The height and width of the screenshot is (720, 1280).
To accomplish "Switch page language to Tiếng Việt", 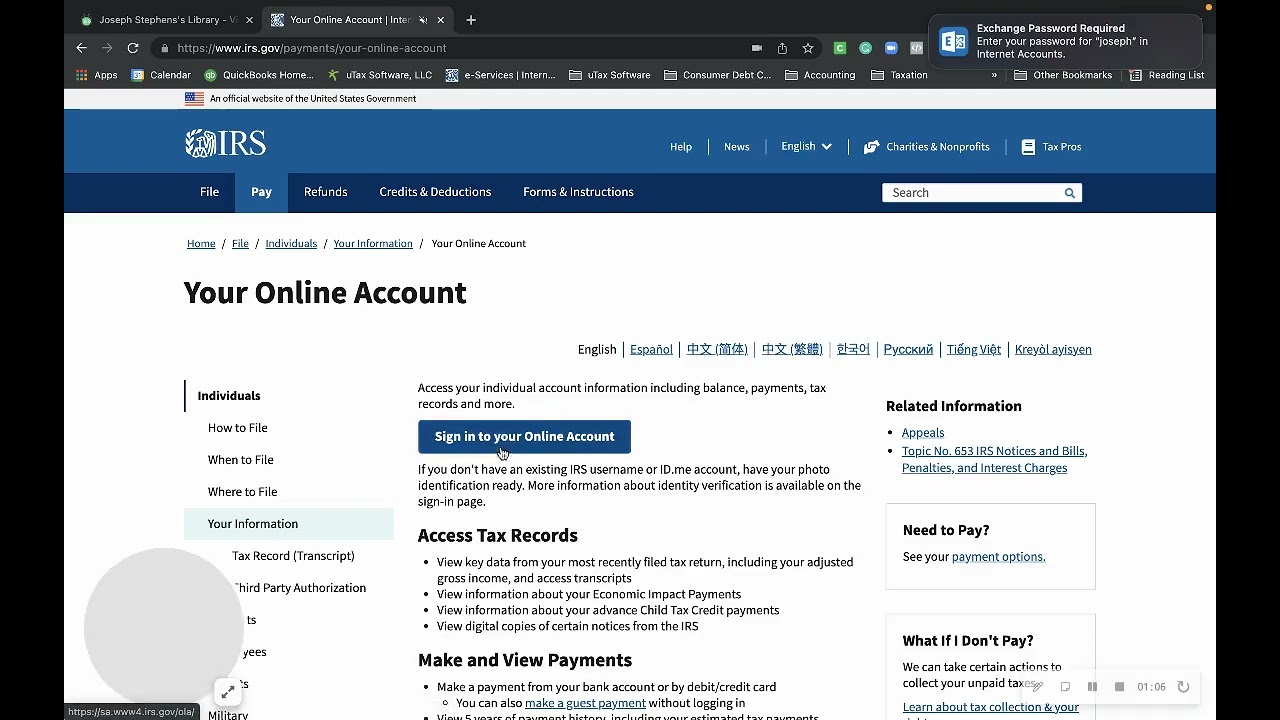I will point(974,350).
